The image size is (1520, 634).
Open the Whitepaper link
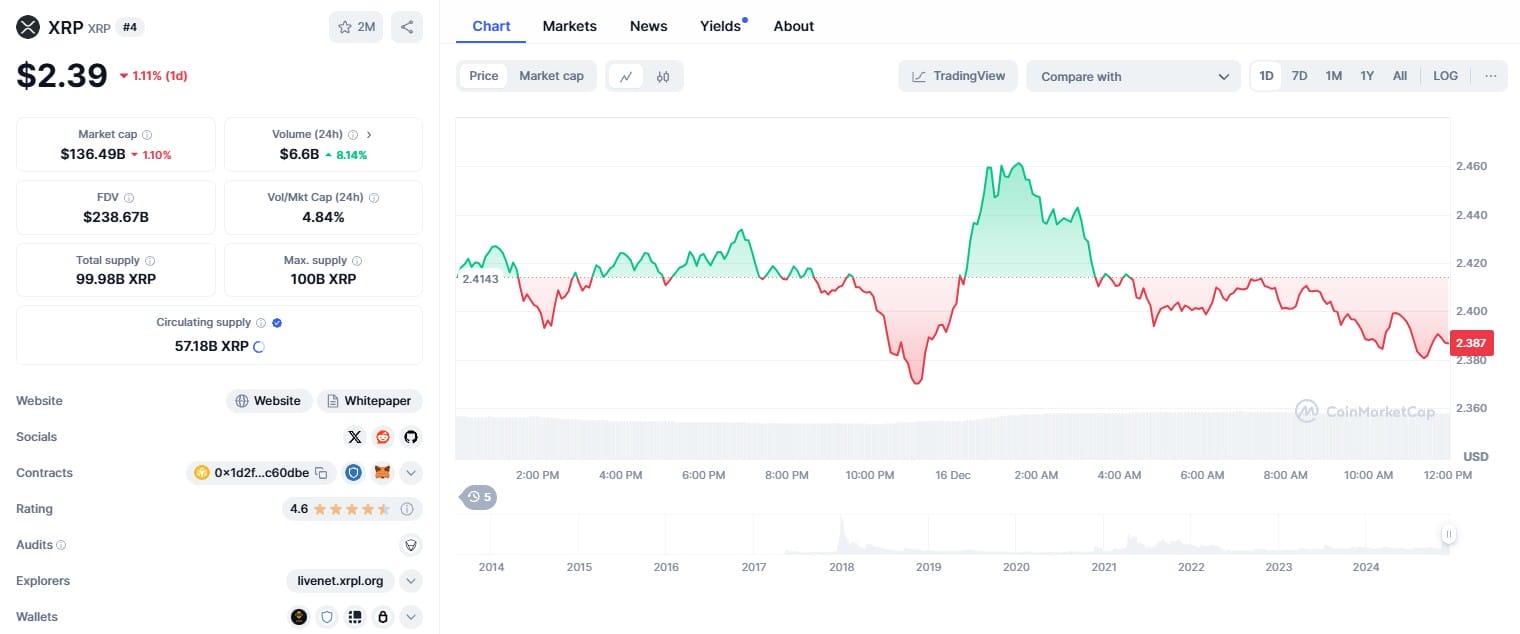370,401
